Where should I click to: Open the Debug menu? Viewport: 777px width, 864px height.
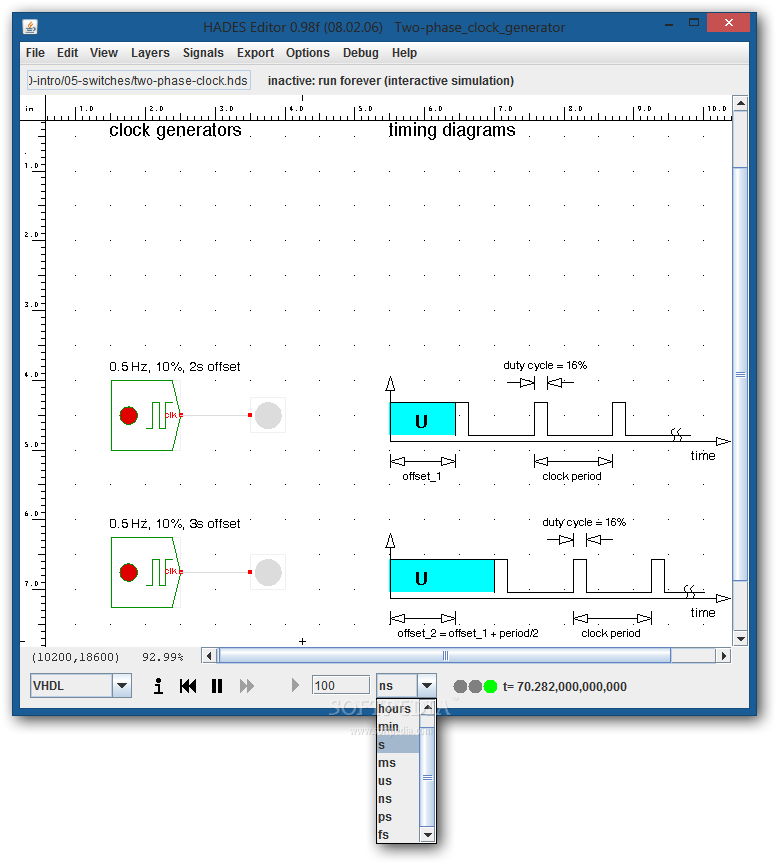[x=360, y=53]
